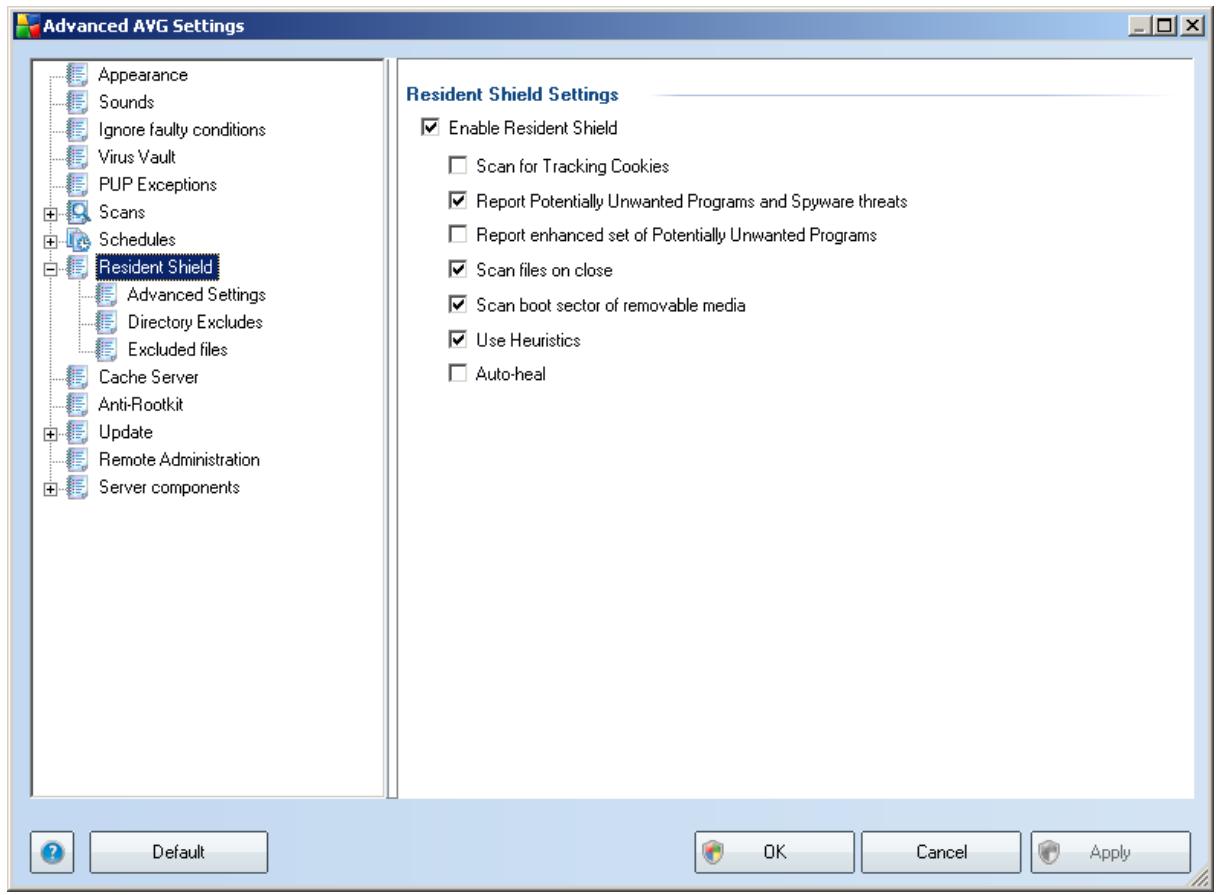Open Remote Administration settings
Viewport: 1218px width, 895px height.
[178, 460]
